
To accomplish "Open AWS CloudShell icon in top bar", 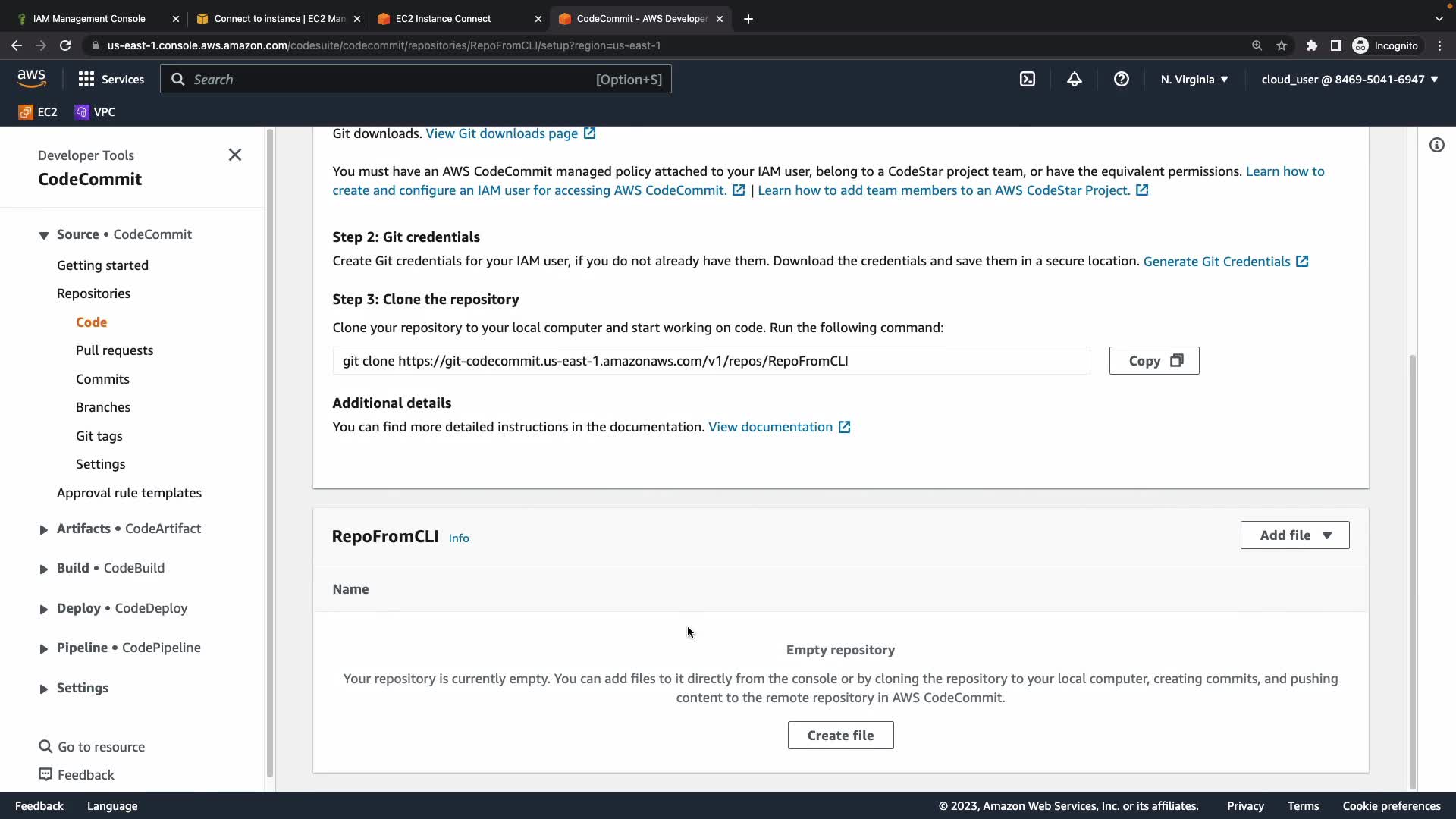I will [1028, 79].
